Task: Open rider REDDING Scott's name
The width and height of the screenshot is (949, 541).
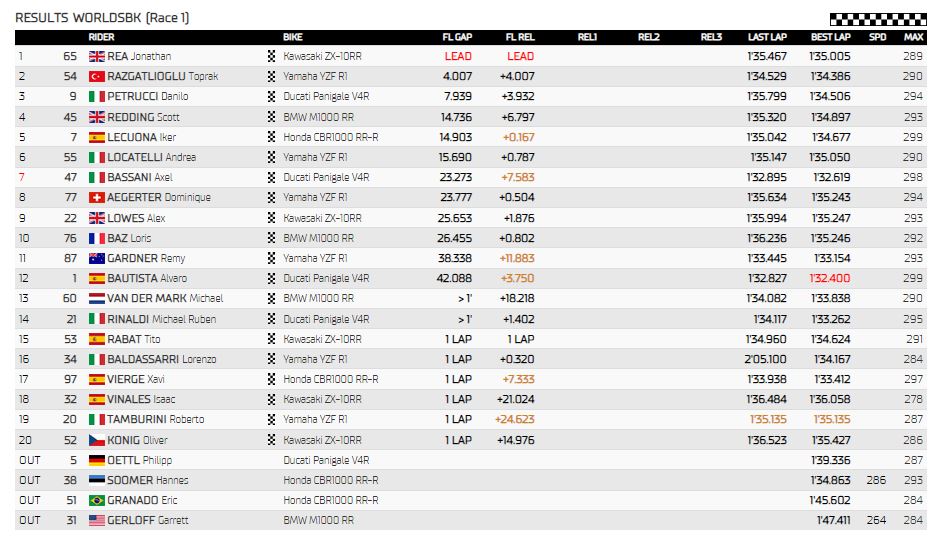Action: click(143, 117)
